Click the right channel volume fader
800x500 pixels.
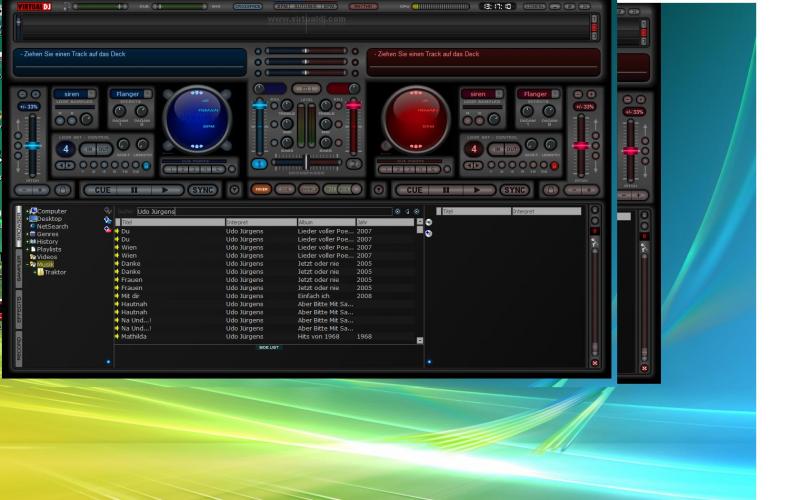tap(353, 105)
